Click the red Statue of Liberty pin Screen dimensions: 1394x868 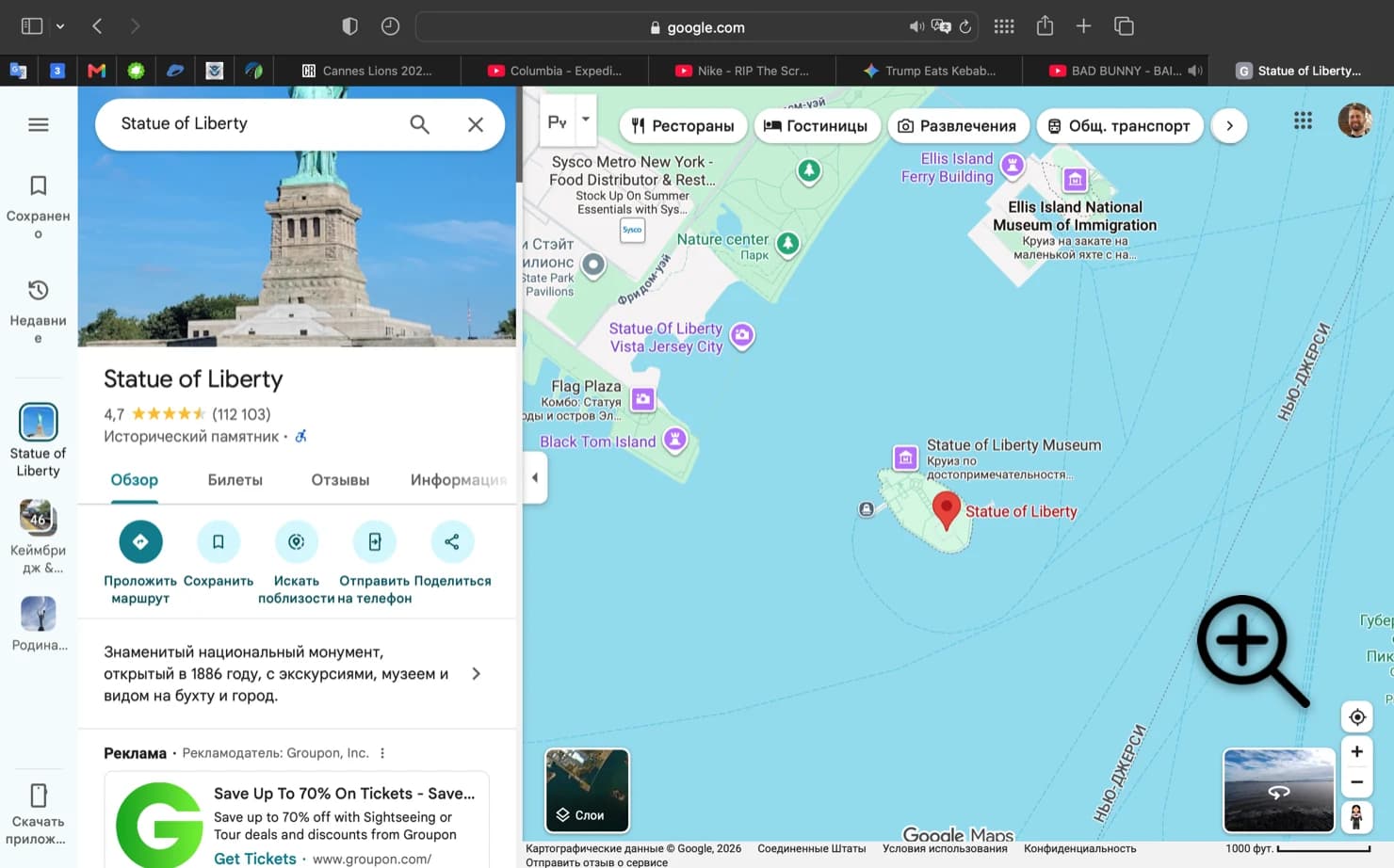coord(947,511)
